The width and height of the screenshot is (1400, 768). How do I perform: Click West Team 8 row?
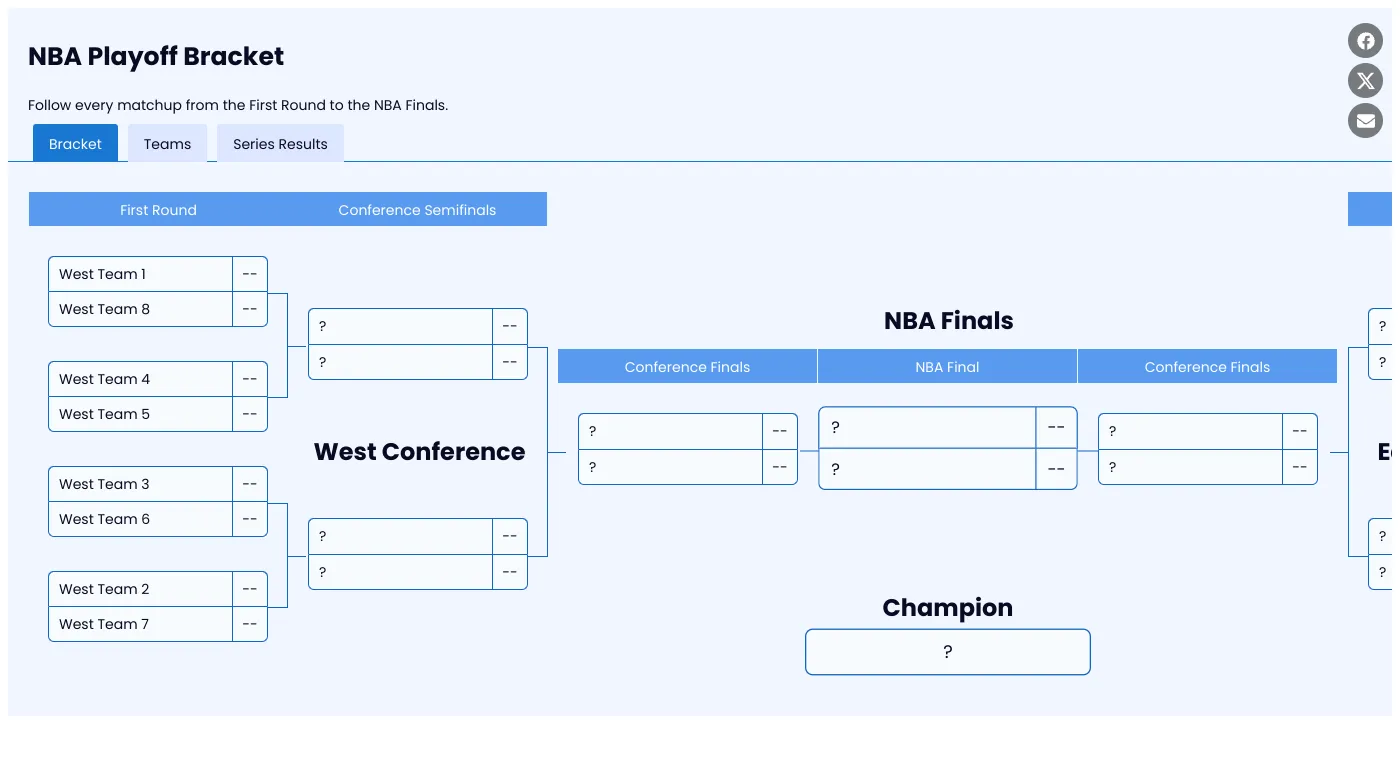point(140,309)
